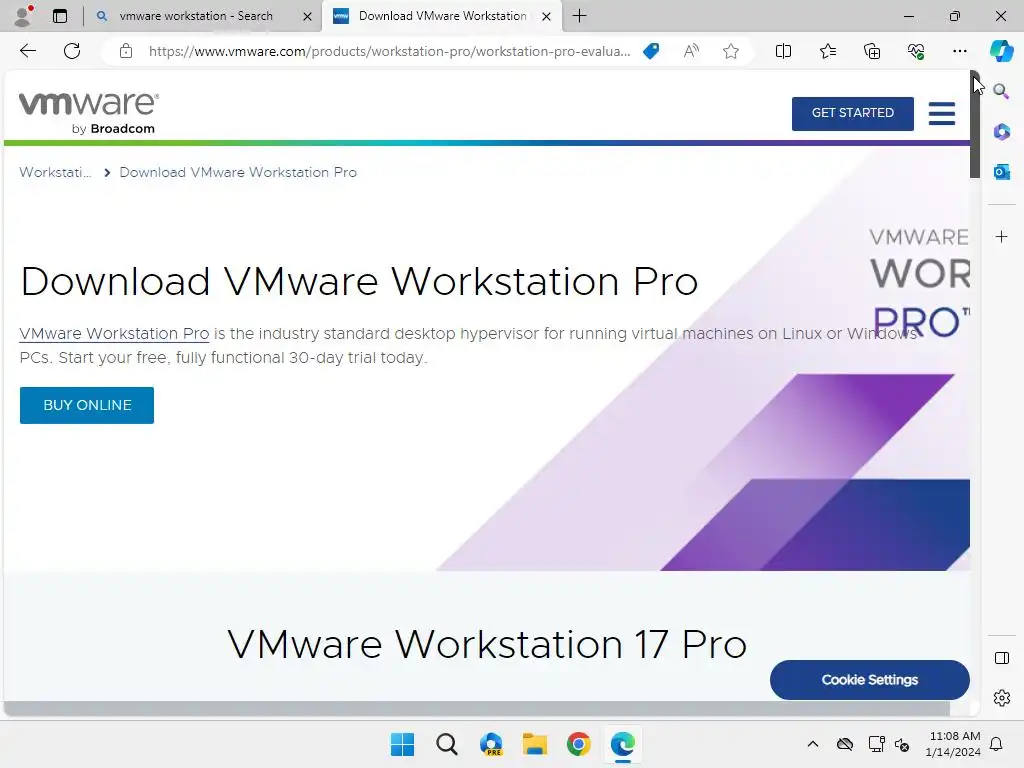Open tab actions menu
This screenshot has width=1024, height=768.
pos(59,16)
